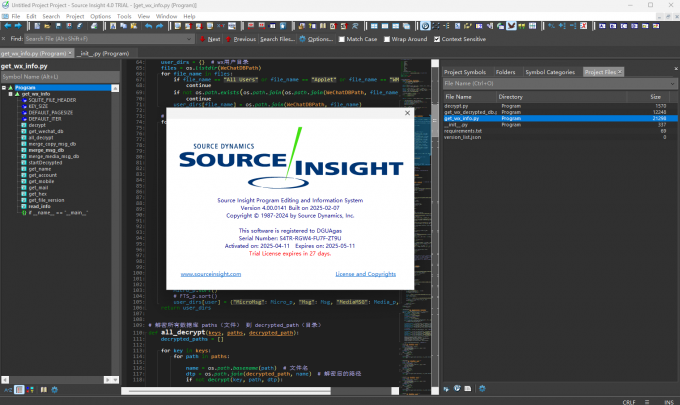Image resolution: width=680 pixels, height=405 pixels.
Task: Close the Project Files panel tab
Action: tap(620, 72)
